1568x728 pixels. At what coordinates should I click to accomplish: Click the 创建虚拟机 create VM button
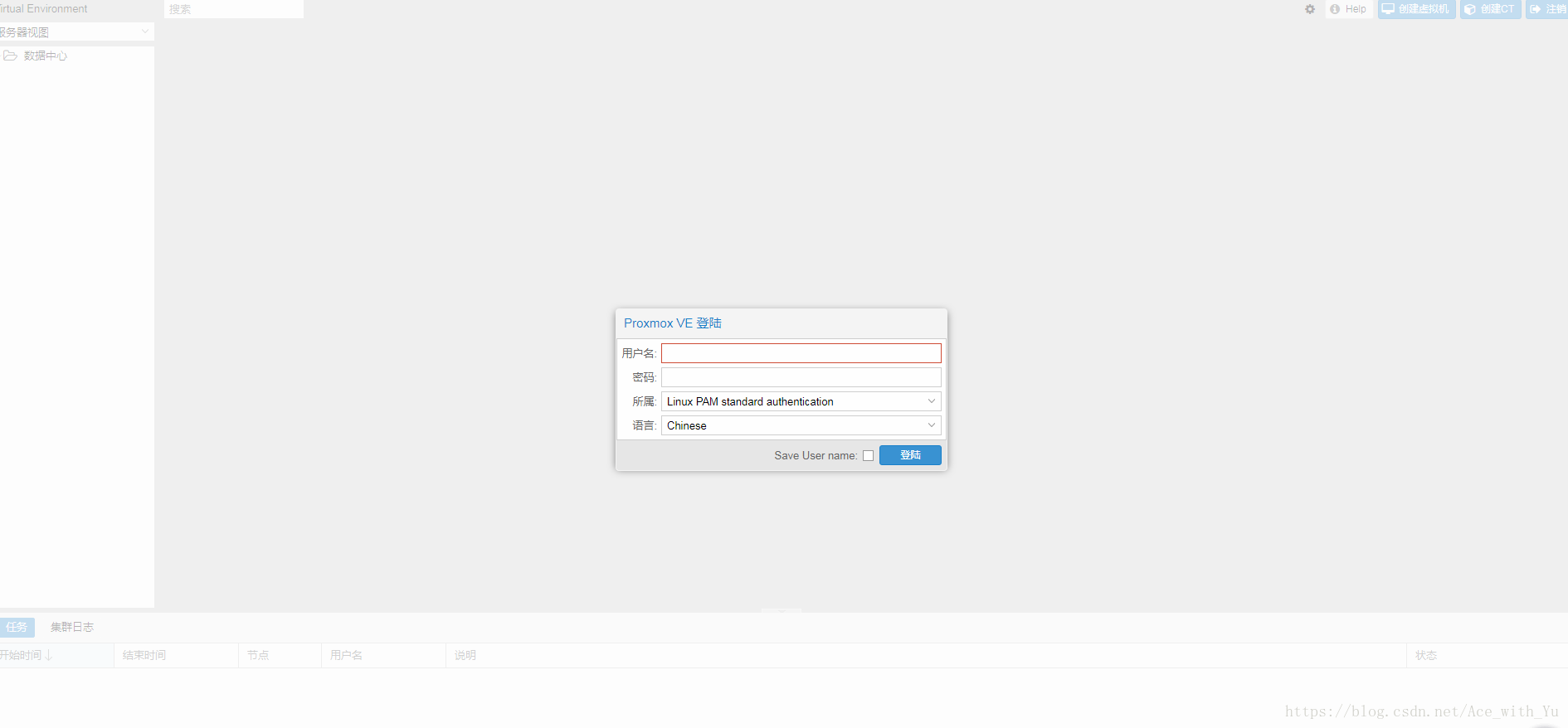1416,9
